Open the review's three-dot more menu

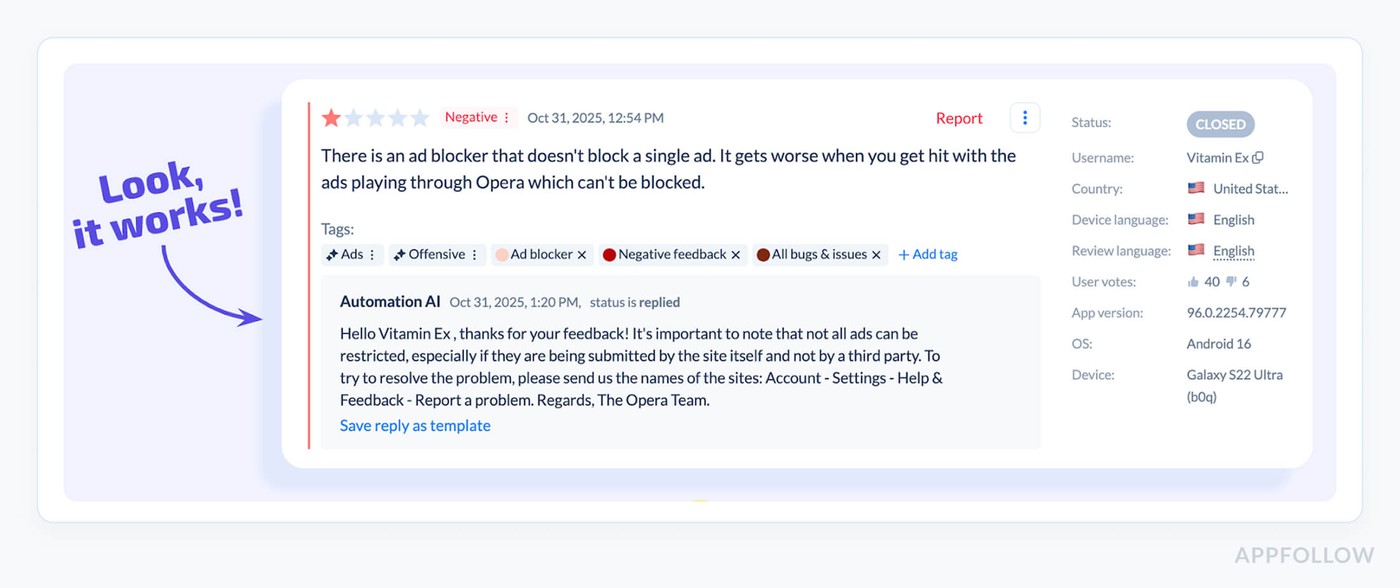(1024, 118)
